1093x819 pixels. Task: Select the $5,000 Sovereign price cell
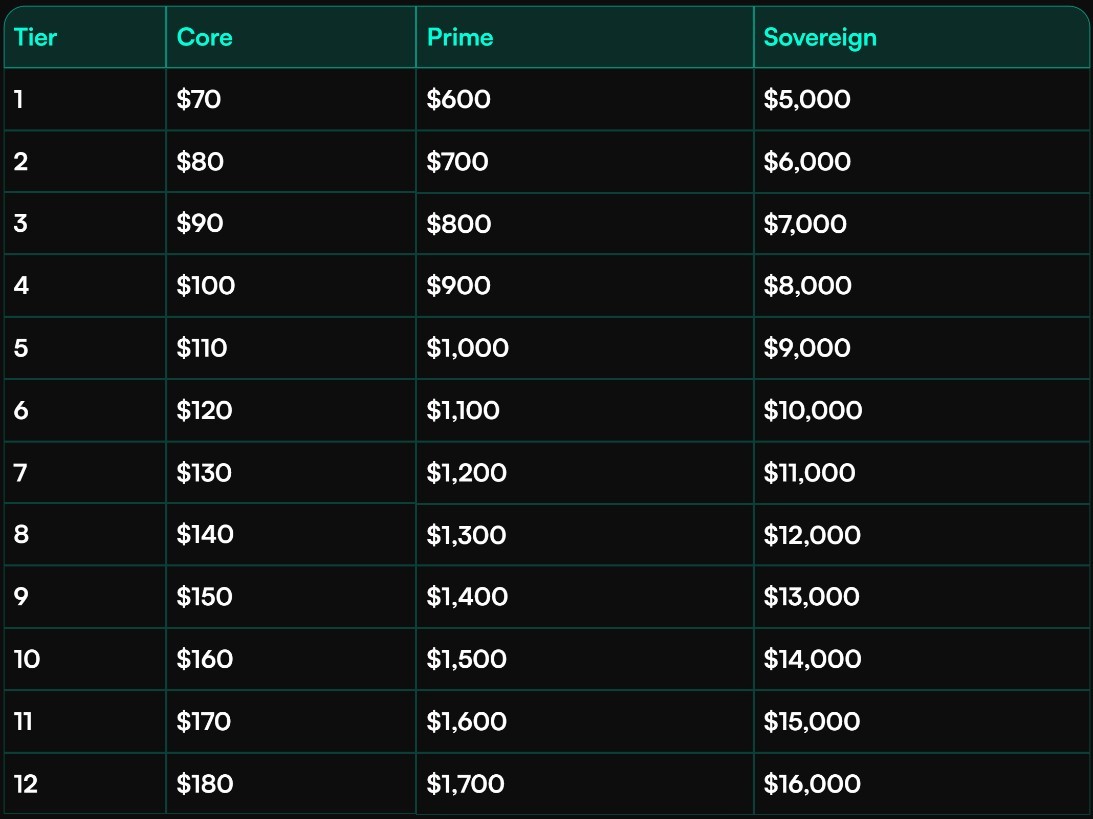click(807, 99)
